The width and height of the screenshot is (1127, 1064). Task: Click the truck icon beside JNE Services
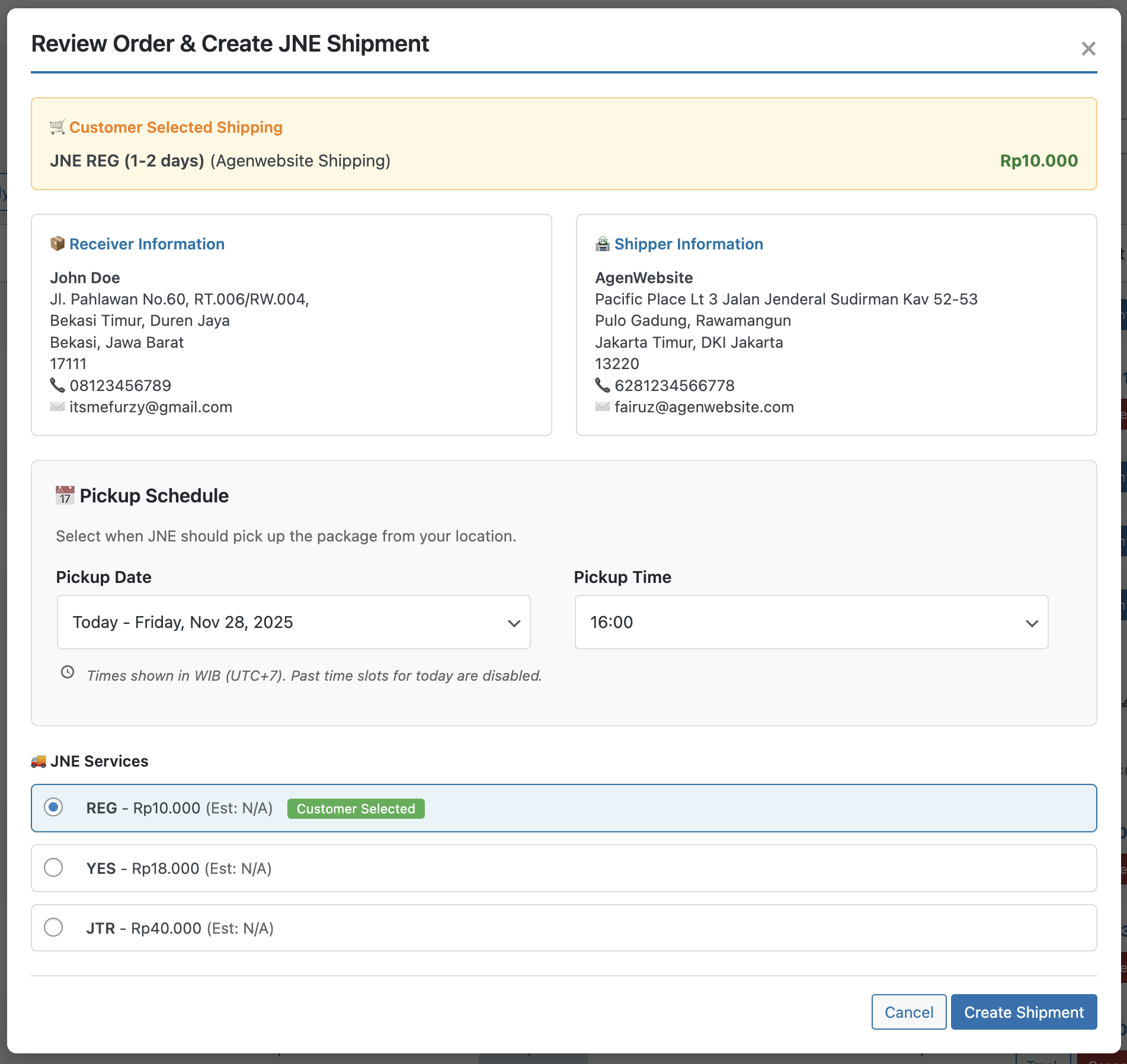39,761
